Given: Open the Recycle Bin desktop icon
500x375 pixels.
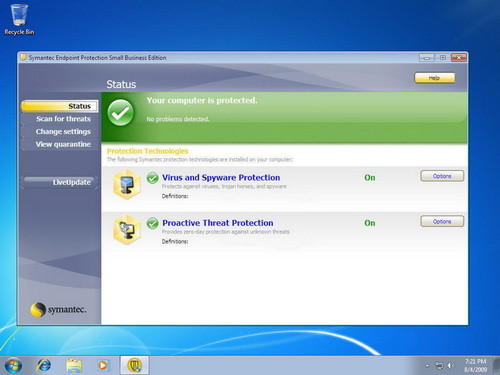Looking at the screenshot, I should (19, 19).
